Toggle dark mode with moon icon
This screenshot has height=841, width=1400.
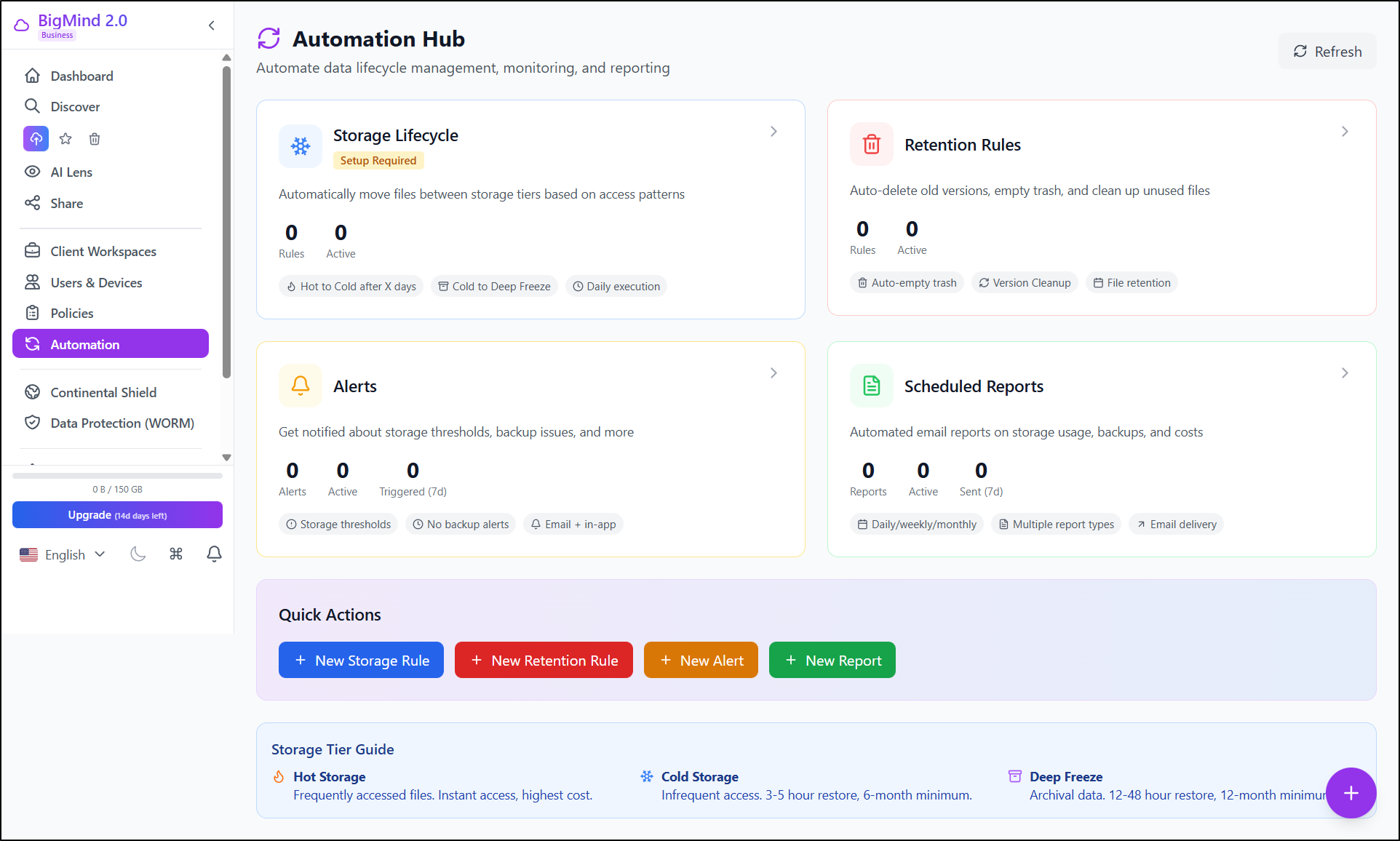pos(138,554)
